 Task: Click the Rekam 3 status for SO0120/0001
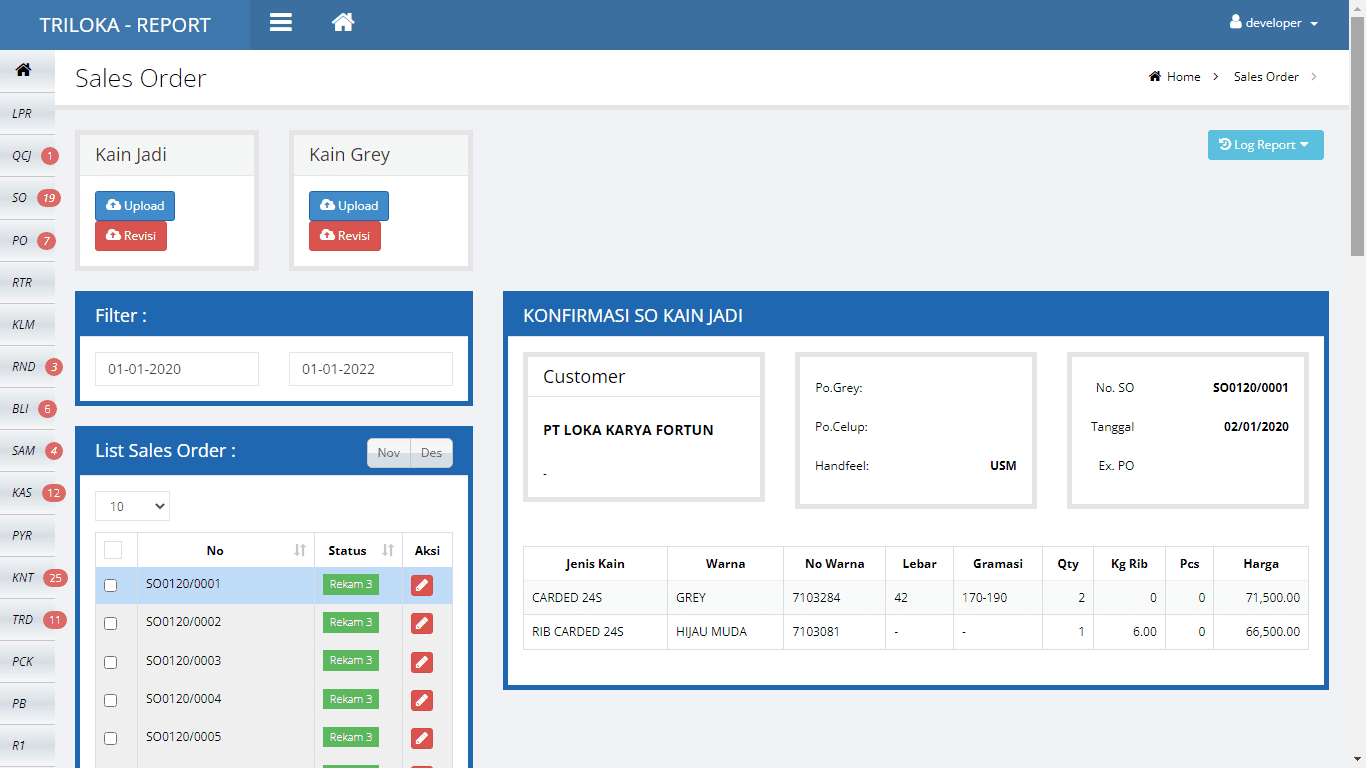351,584
